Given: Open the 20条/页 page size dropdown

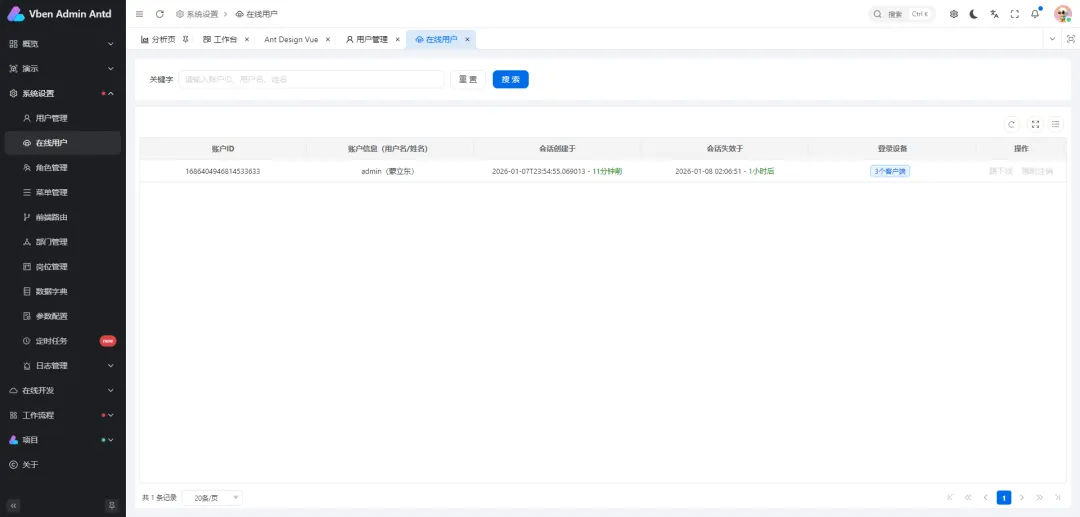Looking at the screenshot, I should (213, 497).
